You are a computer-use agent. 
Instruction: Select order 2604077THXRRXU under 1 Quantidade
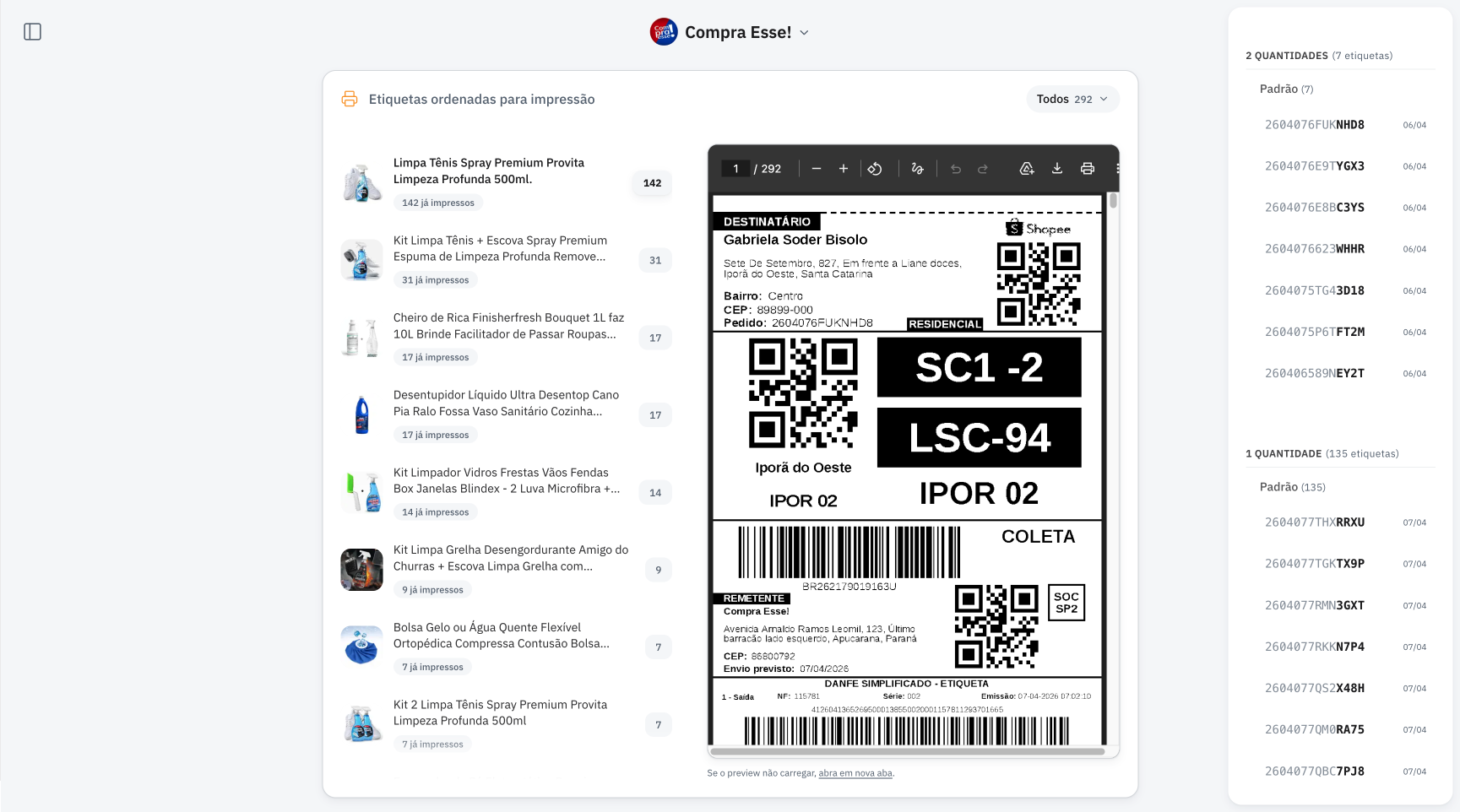tap(1314, 522)
